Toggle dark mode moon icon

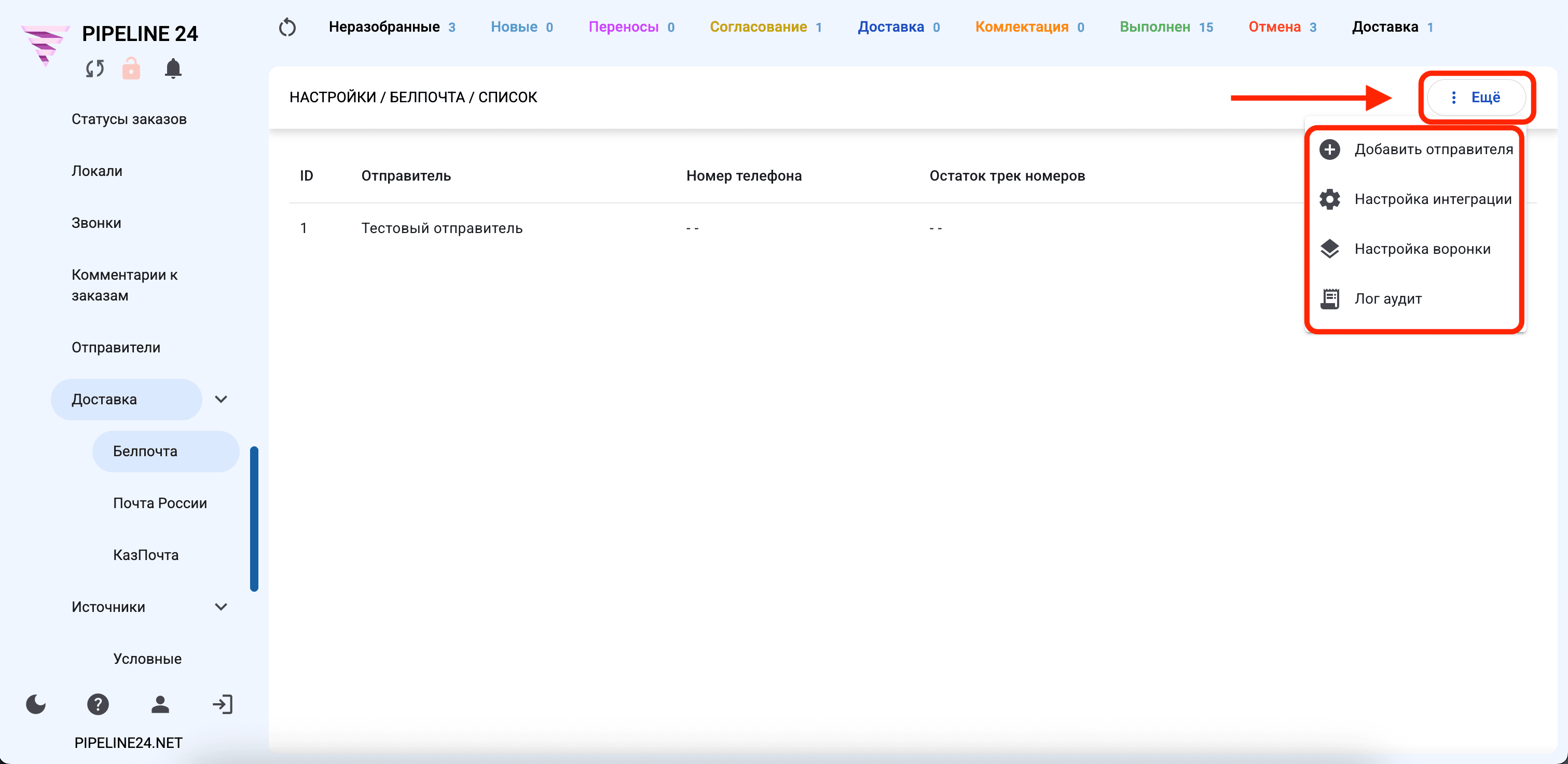click(x=36, y=704)
